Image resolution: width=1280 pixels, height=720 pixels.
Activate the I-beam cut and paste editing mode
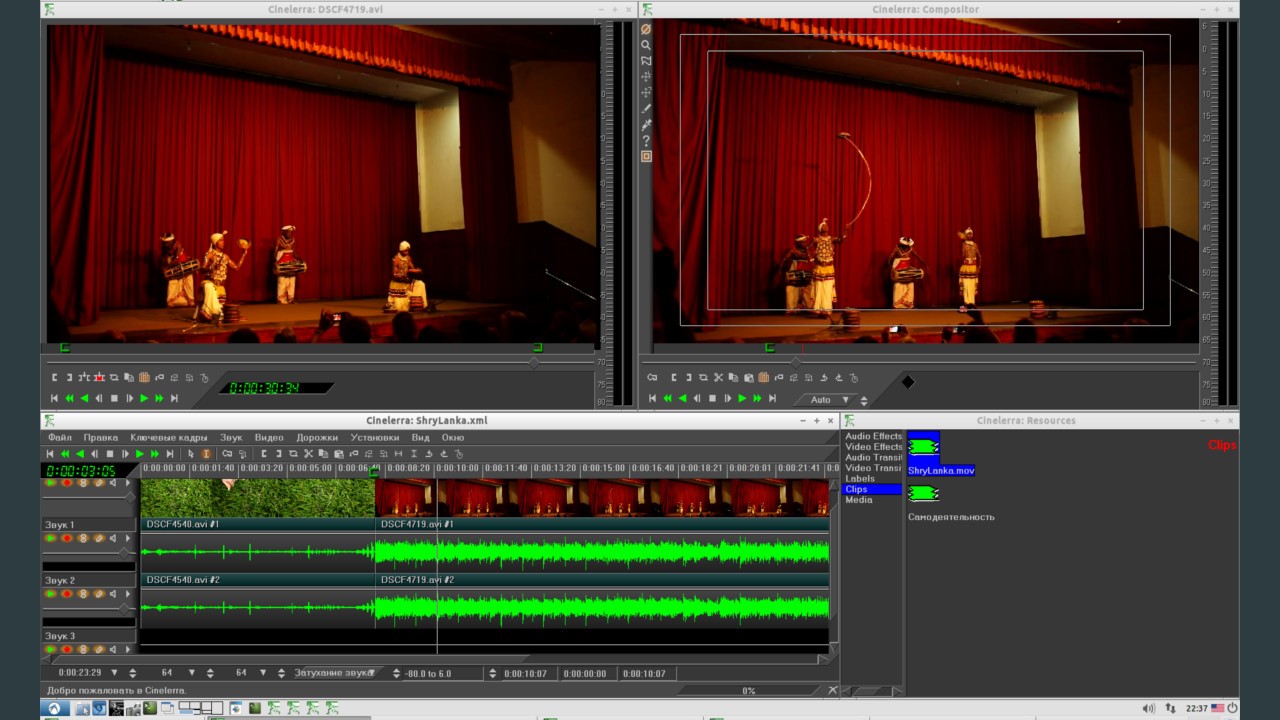[206, 454]
